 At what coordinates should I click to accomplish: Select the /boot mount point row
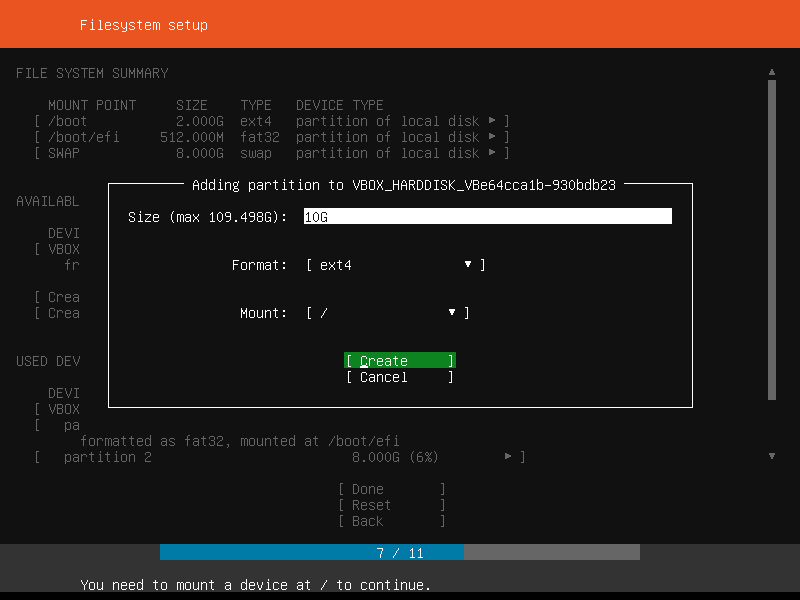point(272,121)
